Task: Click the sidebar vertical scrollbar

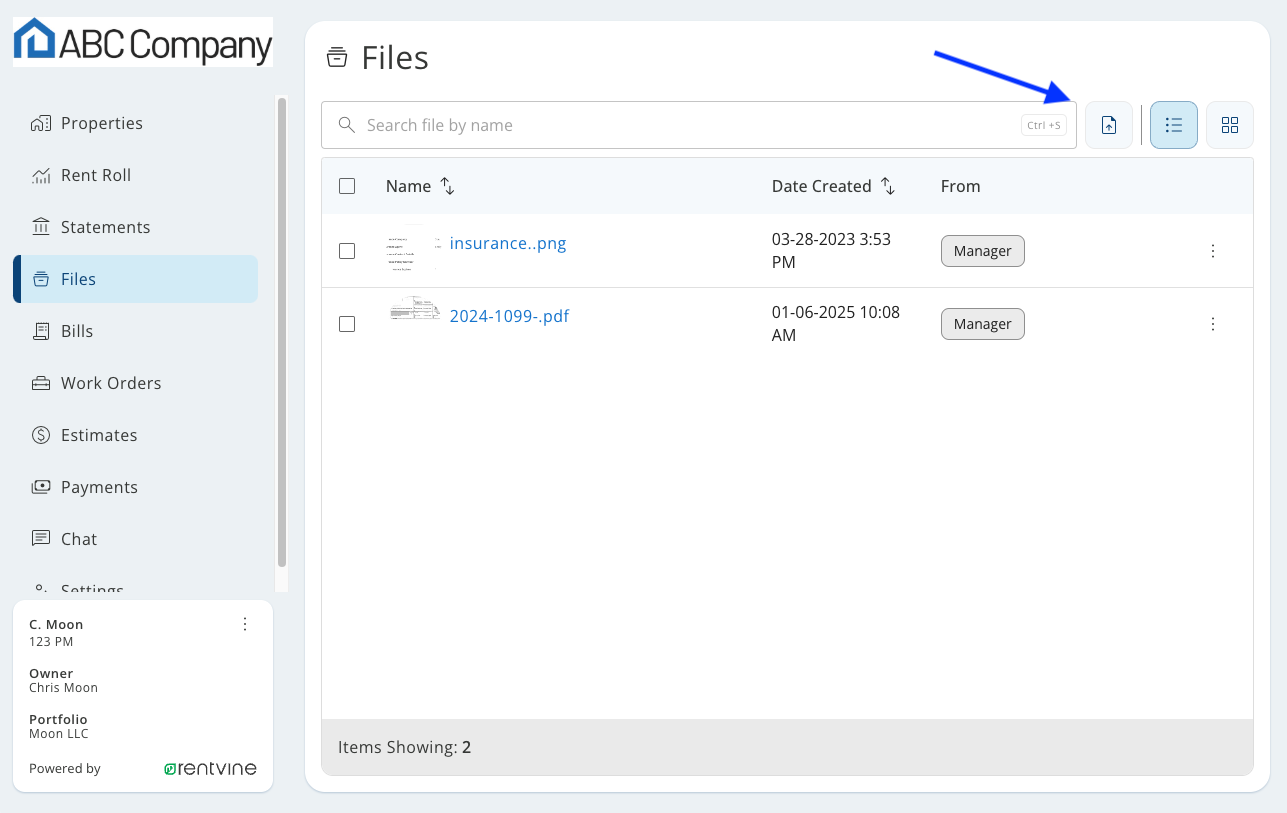Action: tap(282, 330)
